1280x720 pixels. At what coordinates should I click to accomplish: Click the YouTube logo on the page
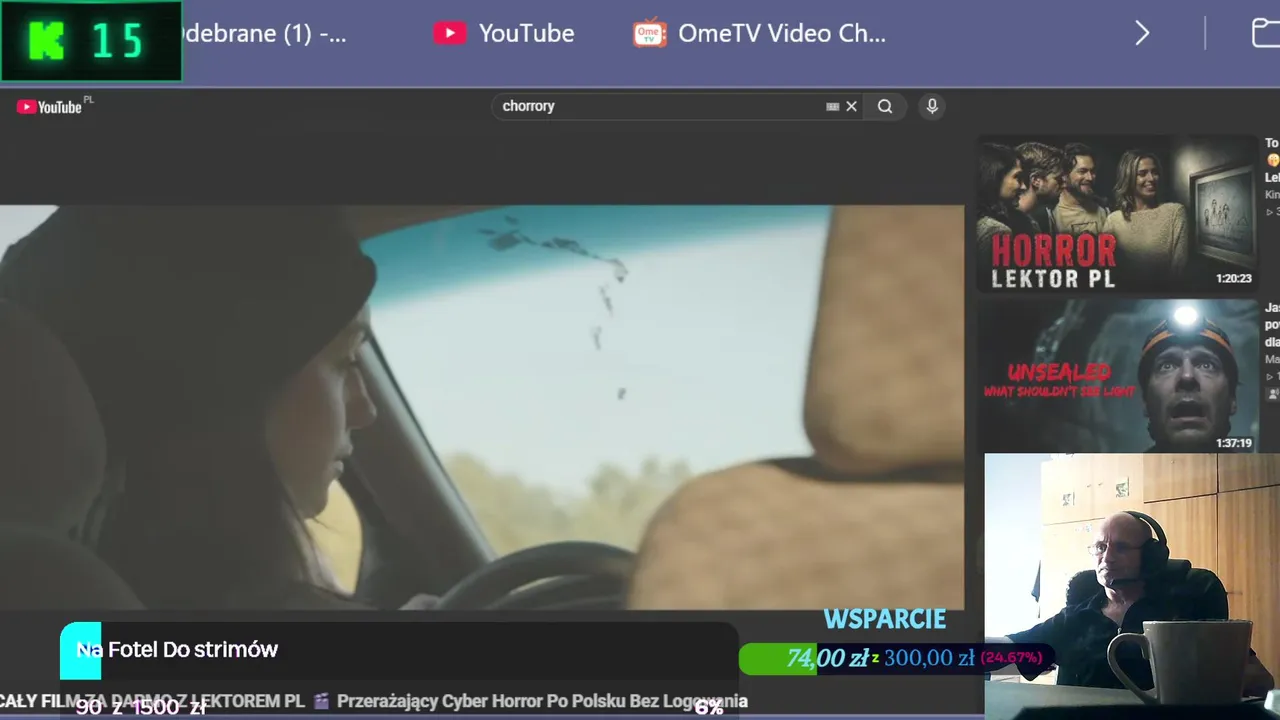[50, 107]
